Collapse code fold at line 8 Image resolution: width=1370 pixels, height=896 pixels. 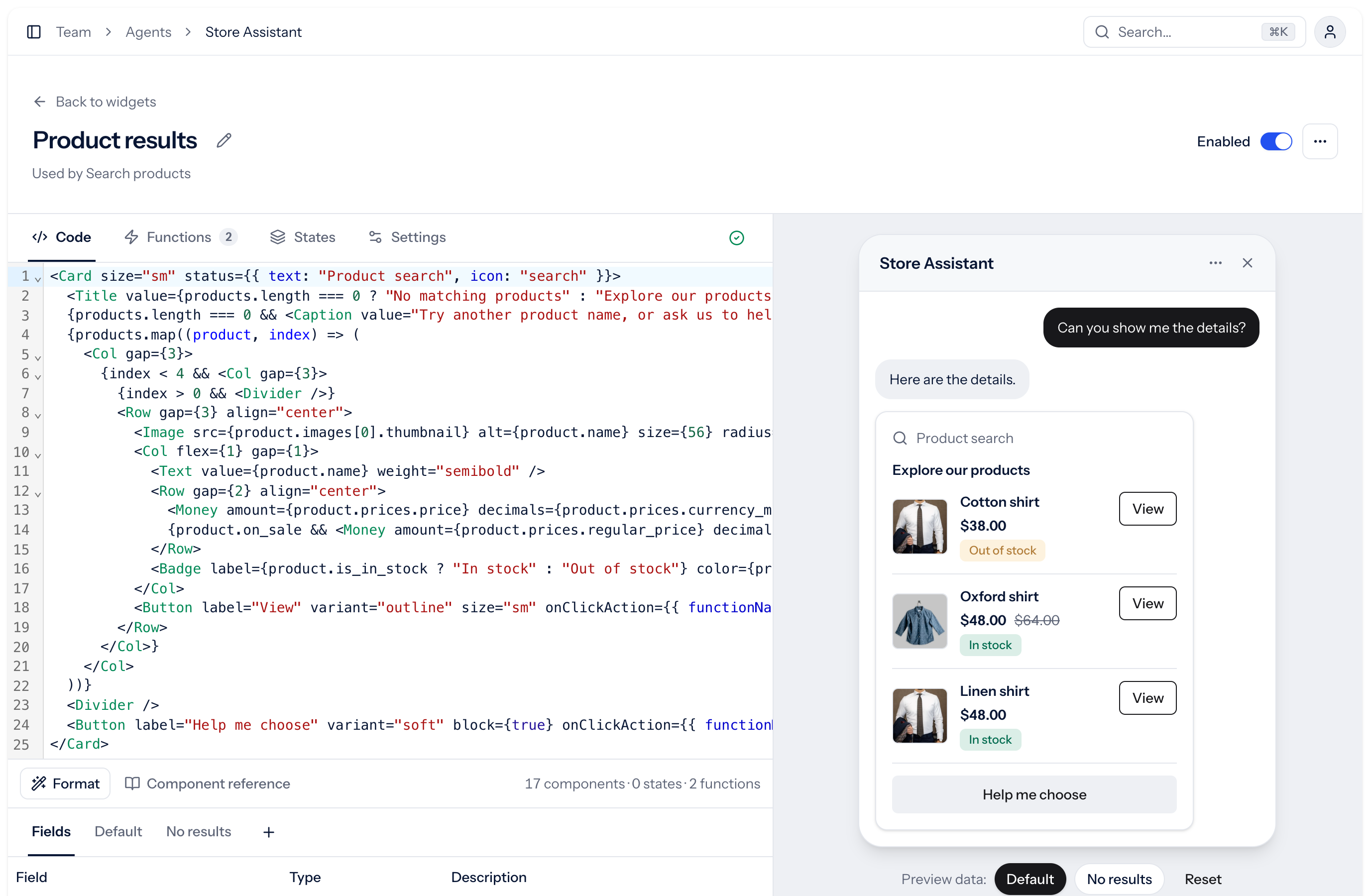[38, 416]
